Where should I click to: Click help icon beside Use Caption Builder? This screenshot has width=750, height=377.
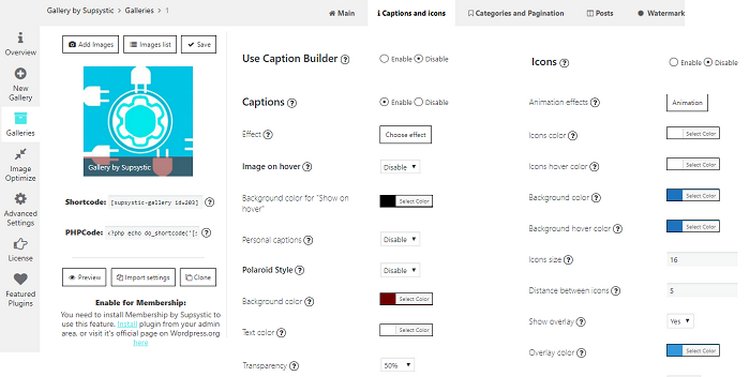click(345, 59)
